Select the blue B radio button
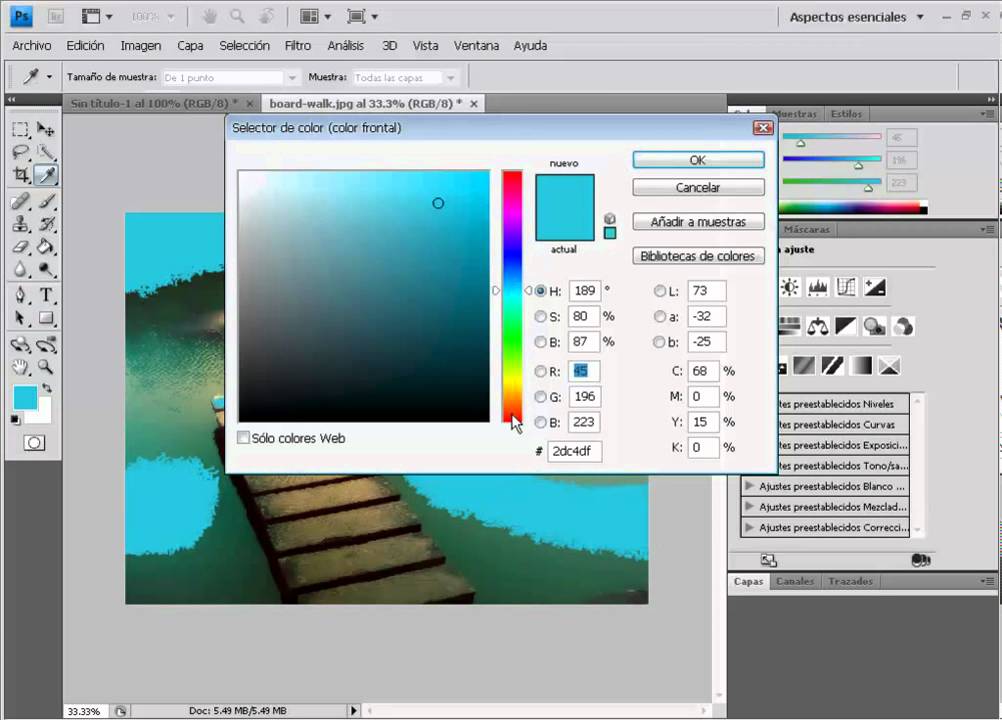The image size is (1002, 720). [x=541, y=422]
